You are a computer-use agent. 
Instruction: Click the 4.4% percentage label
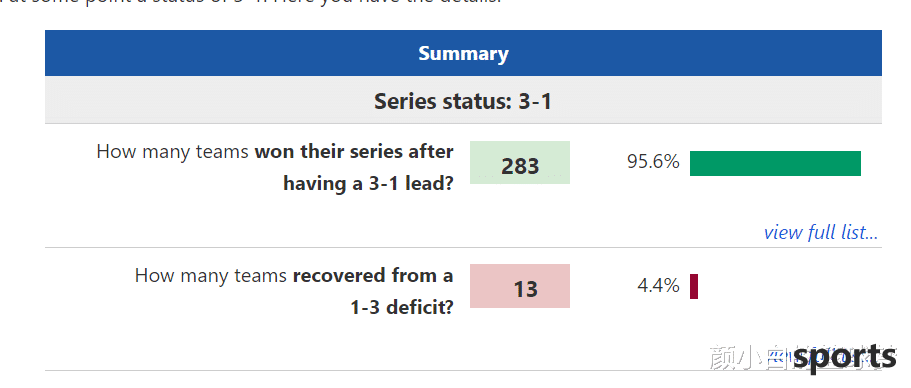point(658,285)
